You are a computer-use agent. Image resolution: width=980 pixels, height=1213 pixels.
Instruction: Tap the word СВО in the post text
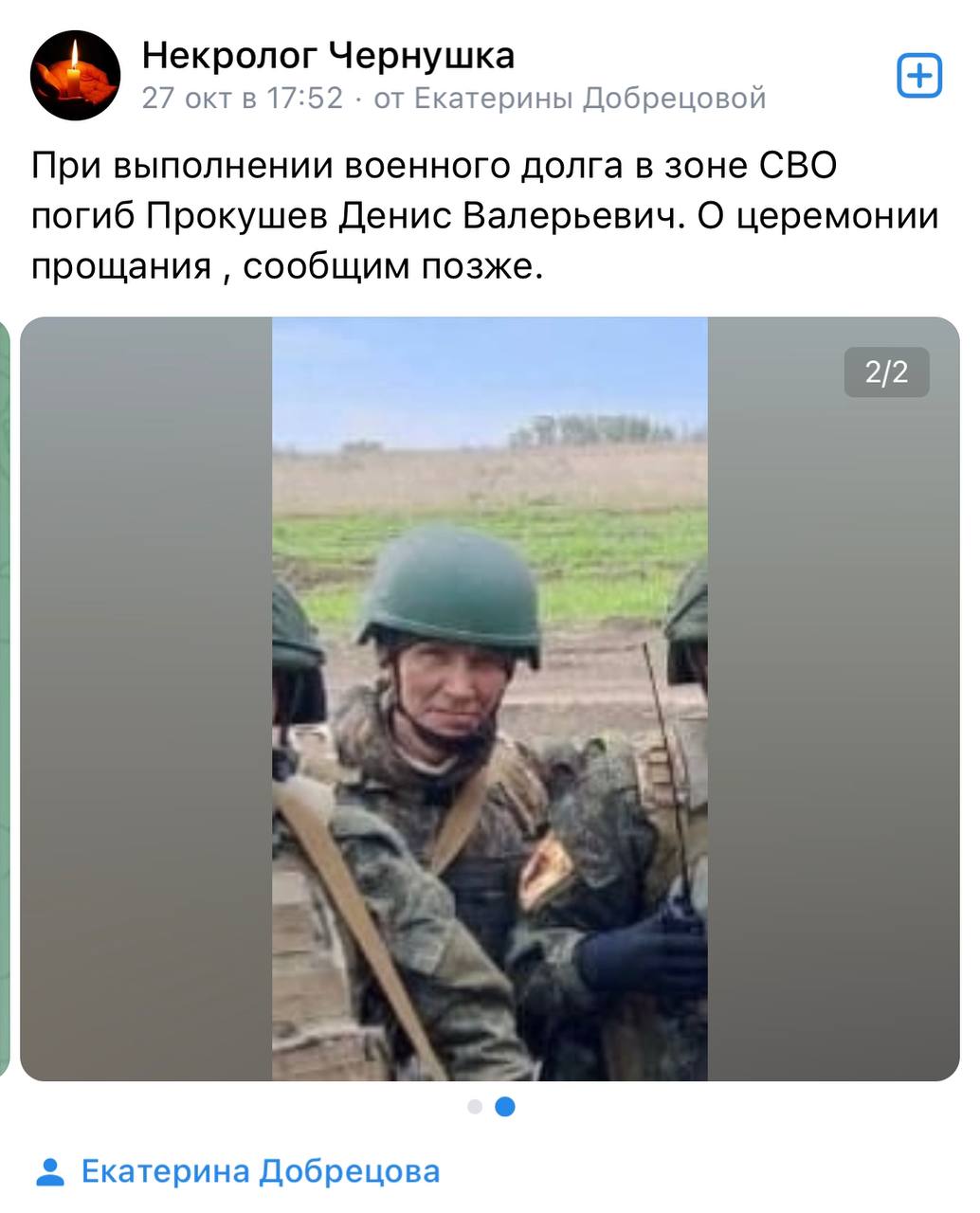coord(797,167)
